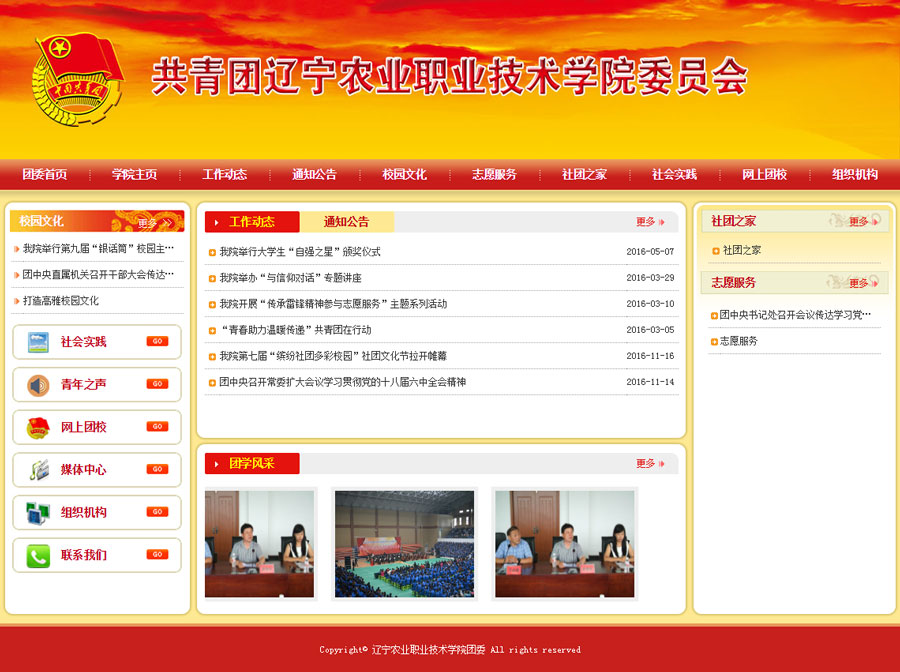Open the 团学风采 gymnasium assembly photo
The width and height of the screenshot is (900, 672).
coord(405,543)
